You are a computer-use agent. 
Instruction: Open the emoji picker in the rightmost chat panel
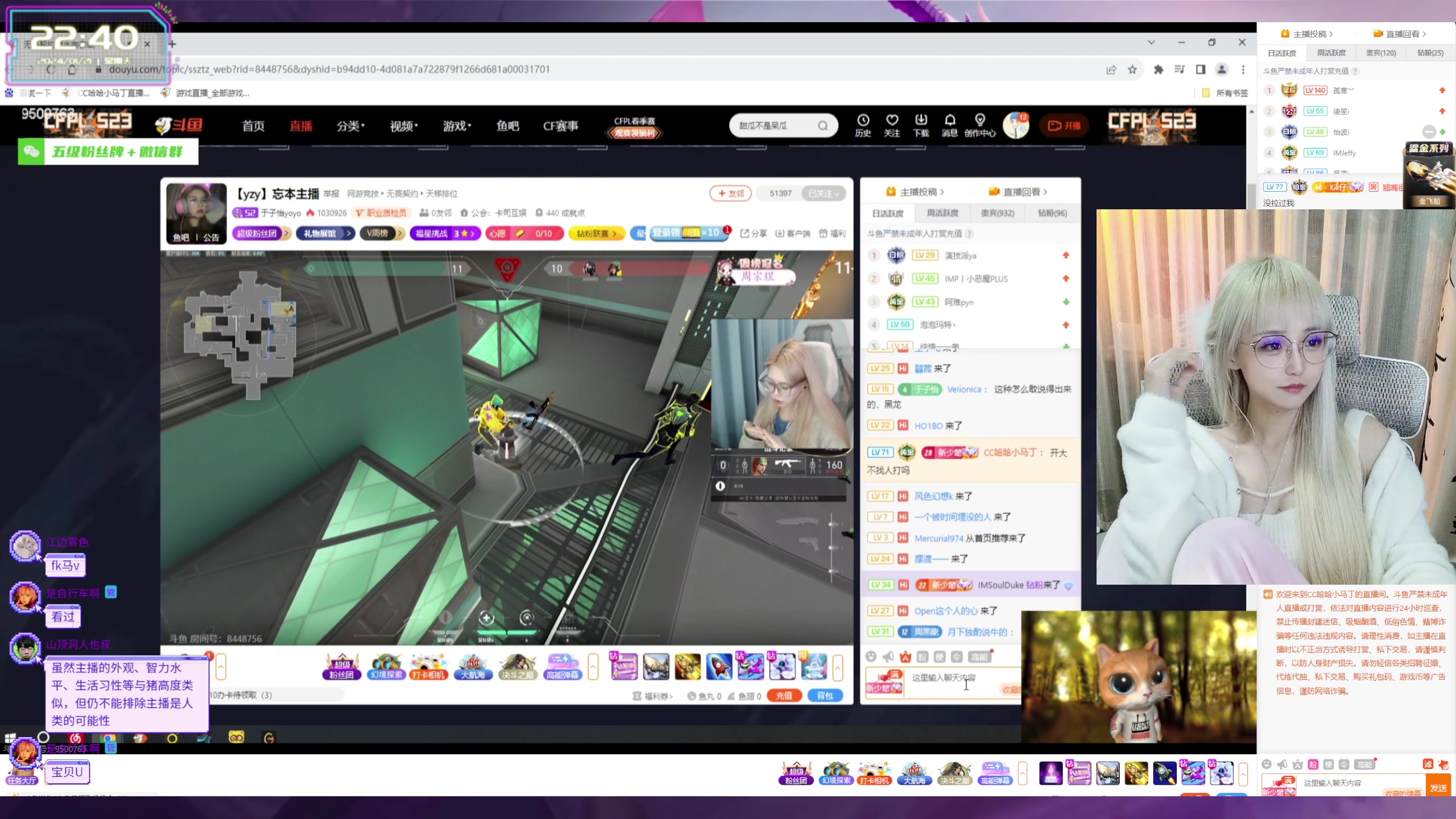[x=1267, y=764]
